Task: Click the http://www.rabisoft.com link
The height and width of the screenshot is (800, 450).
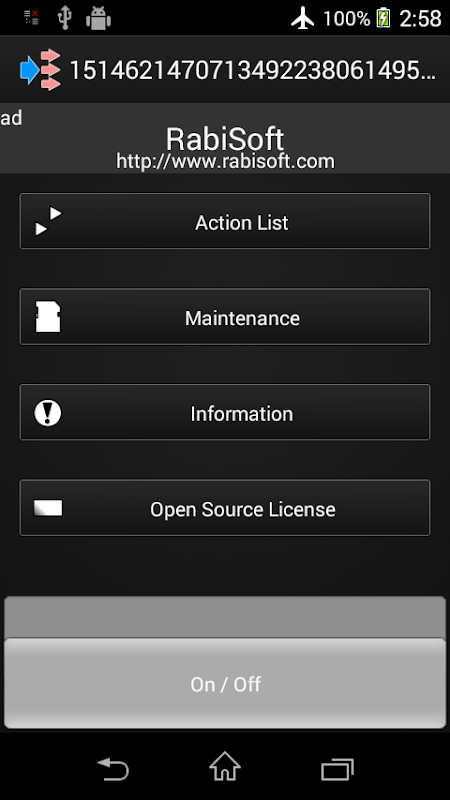Action: click(225, 161)
